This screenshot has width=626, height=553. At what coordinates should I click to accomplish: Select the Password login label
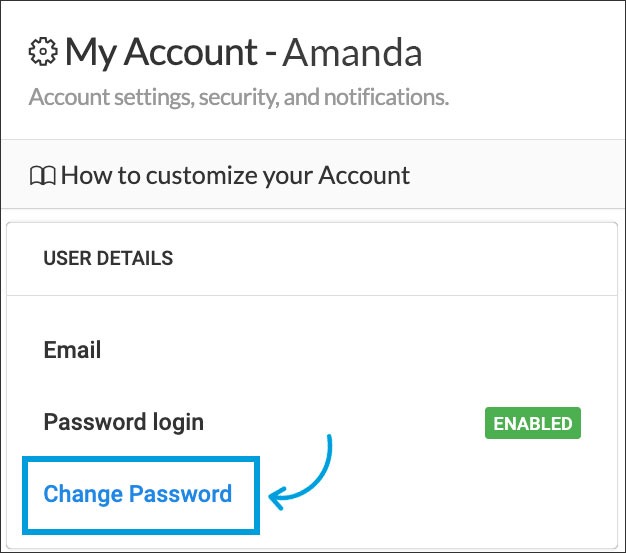pyautogui.click(x=124, y=422)
